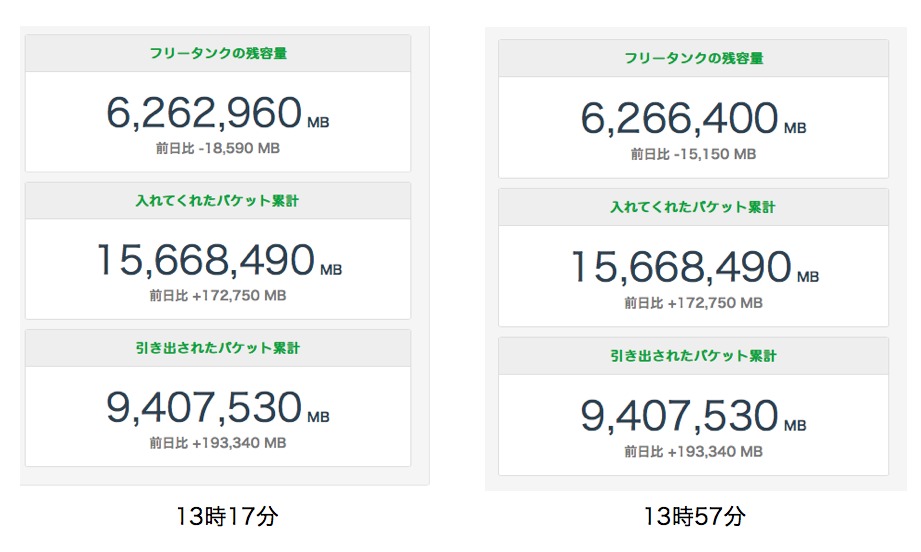921x552 pixels.
Task: Select 前日比 +193,340 MB in right panel
Action: [693, 451]
